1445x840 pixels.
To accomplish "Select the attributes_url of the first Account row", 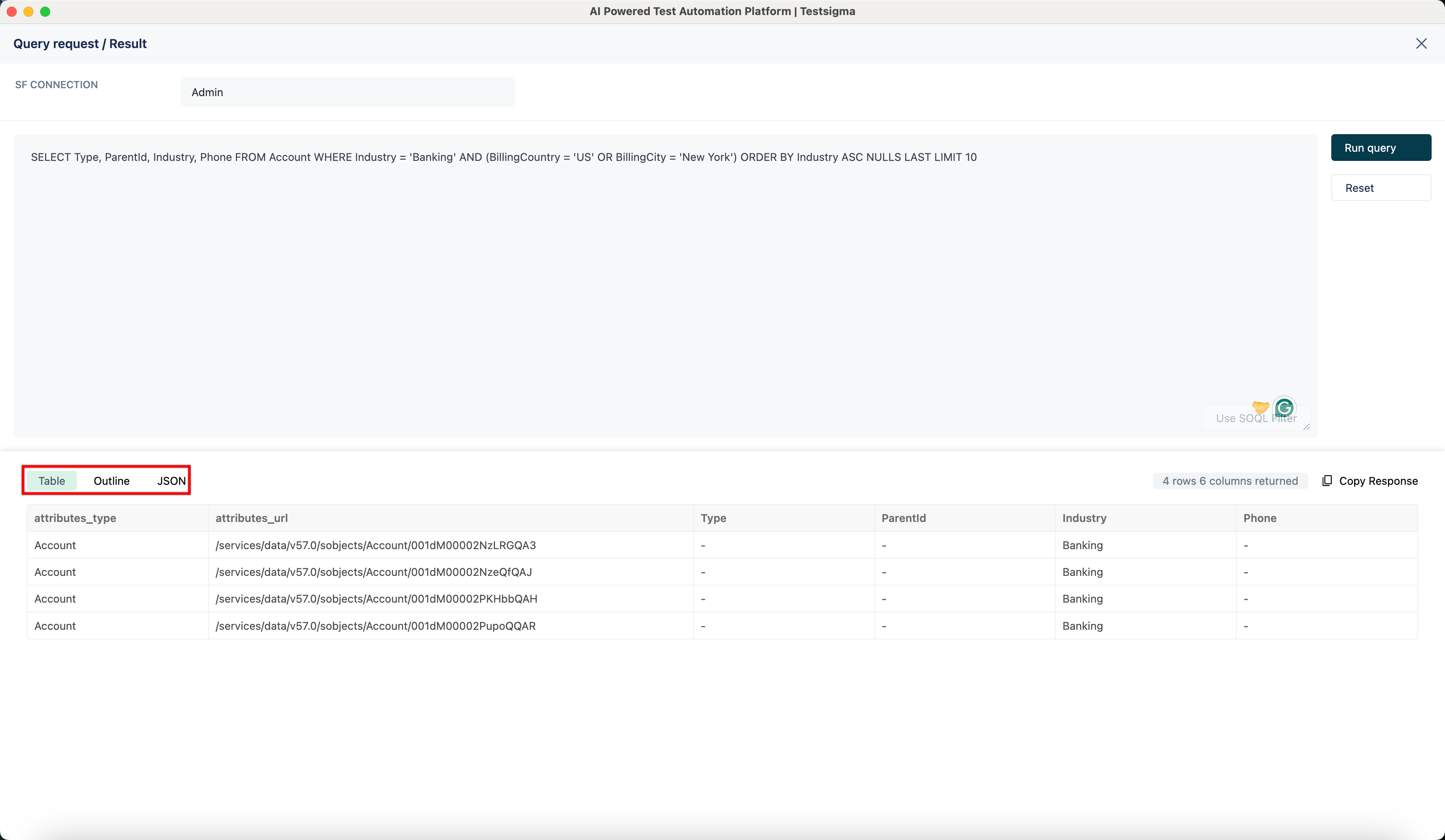I will (x=375, y=545).
